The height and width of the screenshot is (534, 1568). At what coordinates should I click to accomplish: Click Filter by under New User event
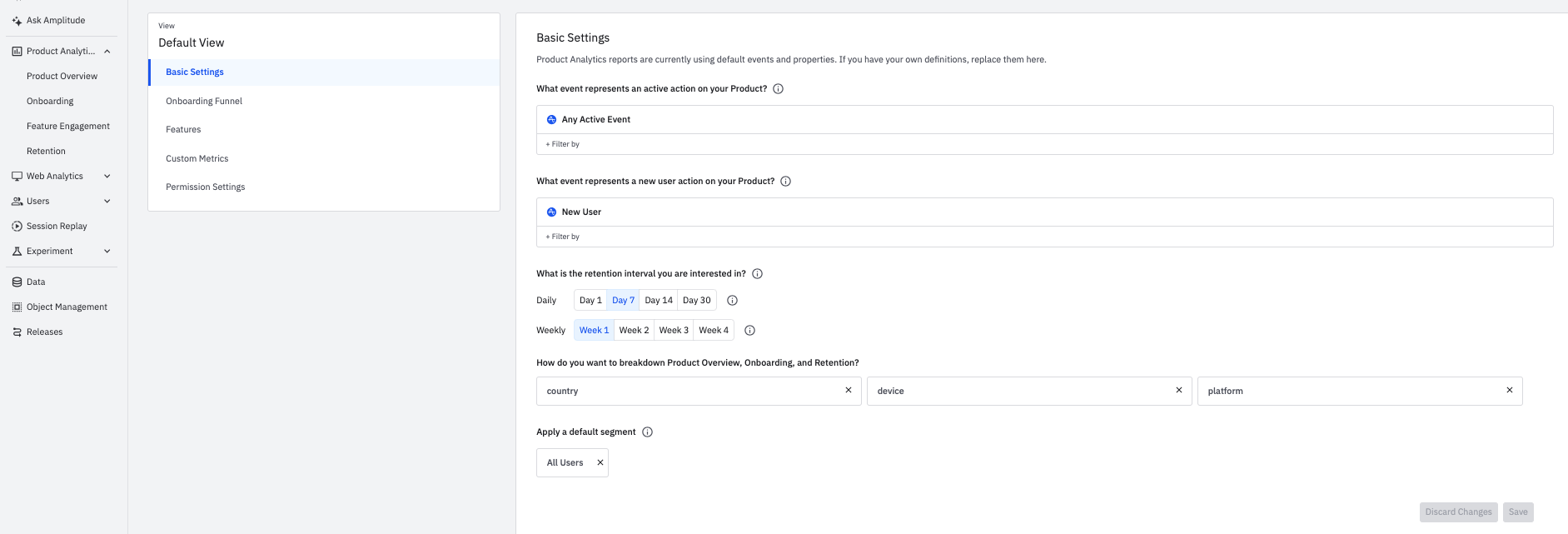[565, 237]
